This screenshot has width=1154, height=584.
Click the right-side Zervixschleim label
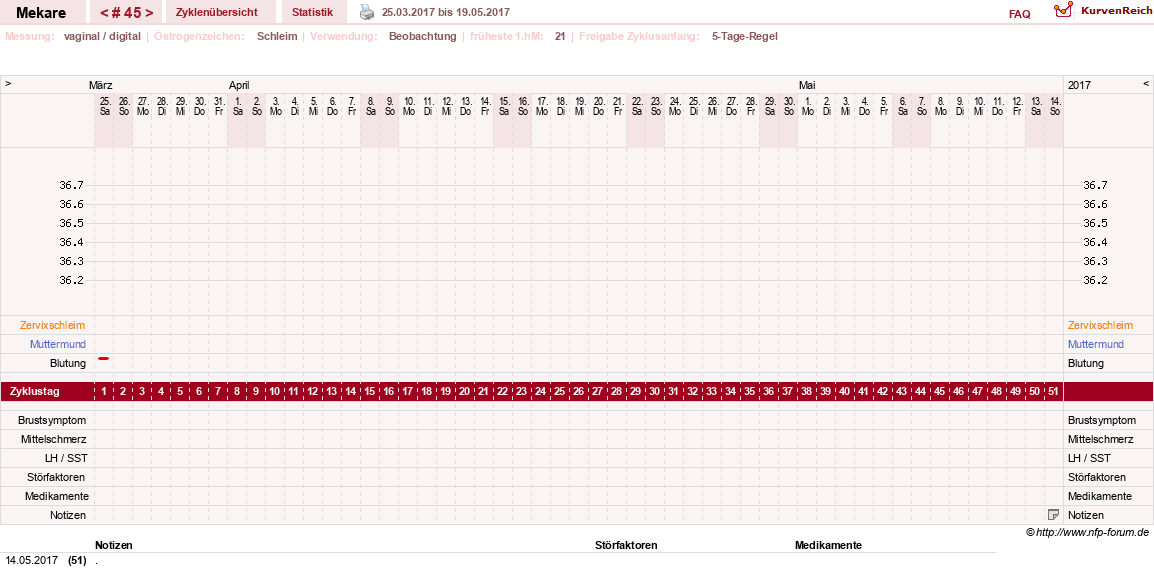(x=1100, y=325)
